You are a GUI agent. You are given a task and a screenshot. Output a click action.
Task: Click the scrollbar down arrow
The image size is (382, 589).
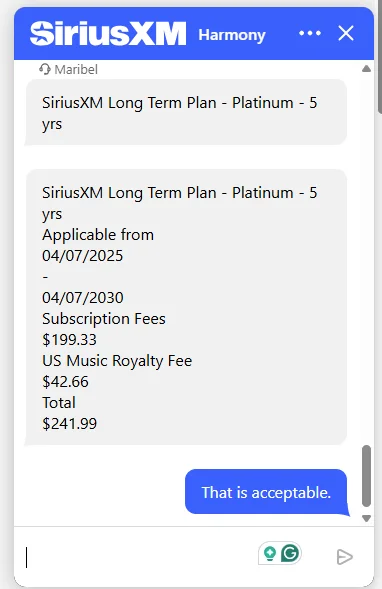(366, 518)
